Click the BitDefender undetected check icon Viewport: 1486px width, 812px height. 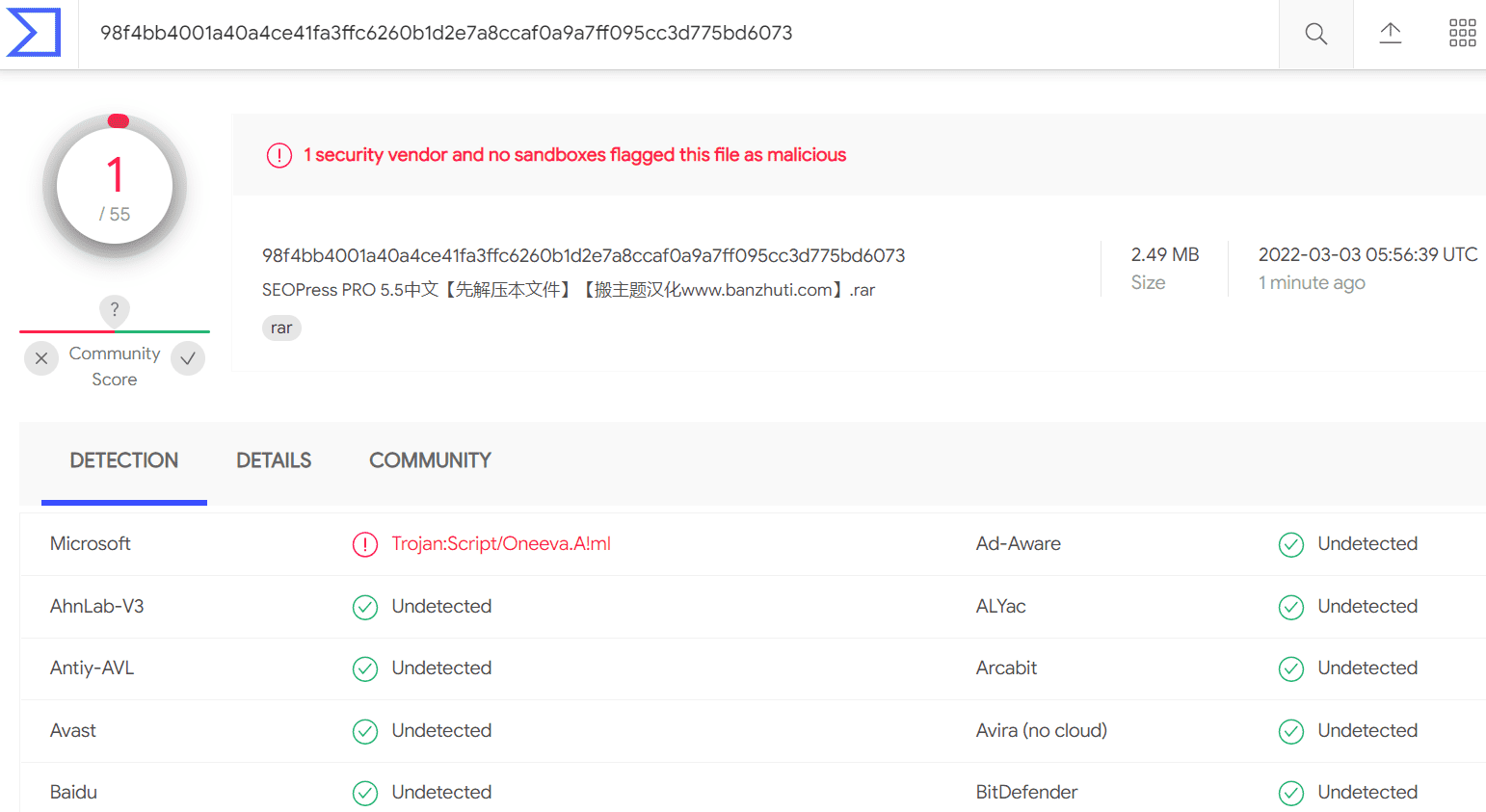click(1291, 794)
